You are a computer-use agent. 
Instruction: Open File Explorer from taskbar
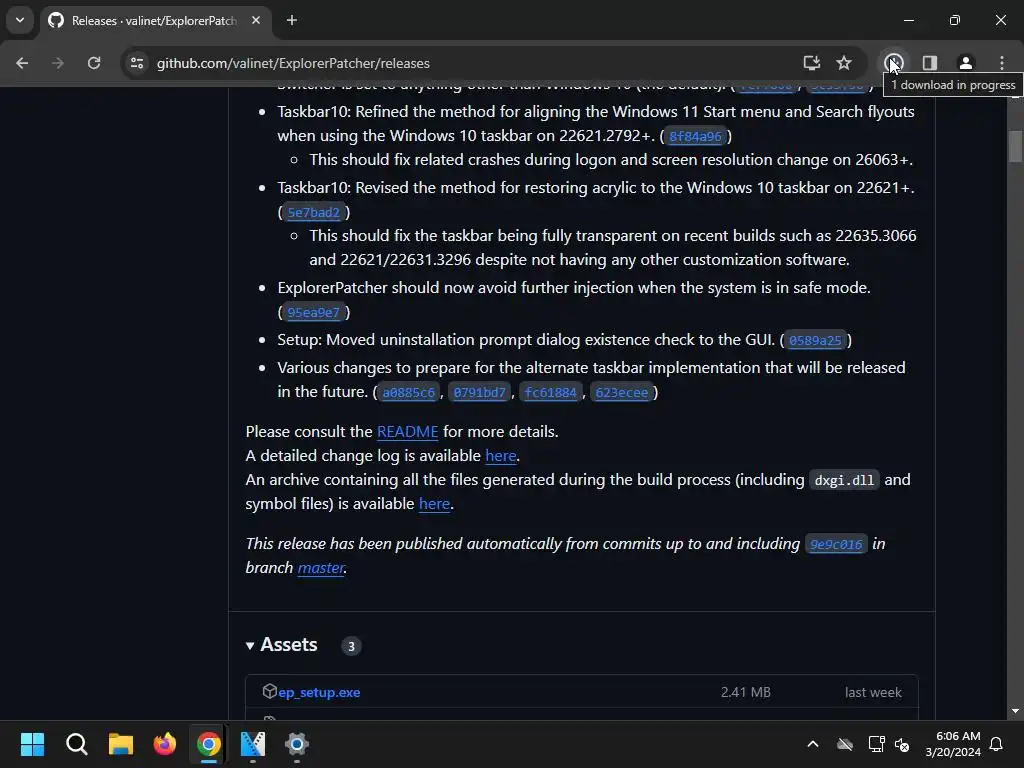point(121,744)
